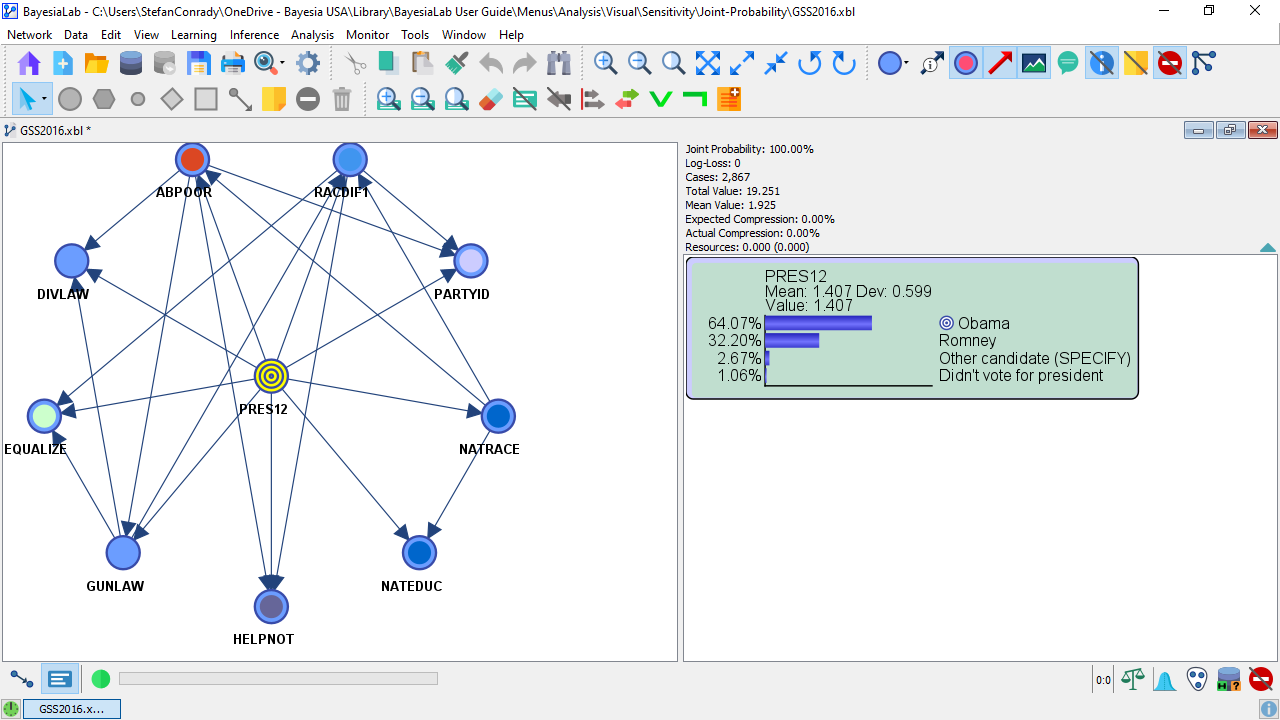Click the paintbrush icon in the toolbar
1280x720 pixels.
pyautogui.click(x=456, y=64)
